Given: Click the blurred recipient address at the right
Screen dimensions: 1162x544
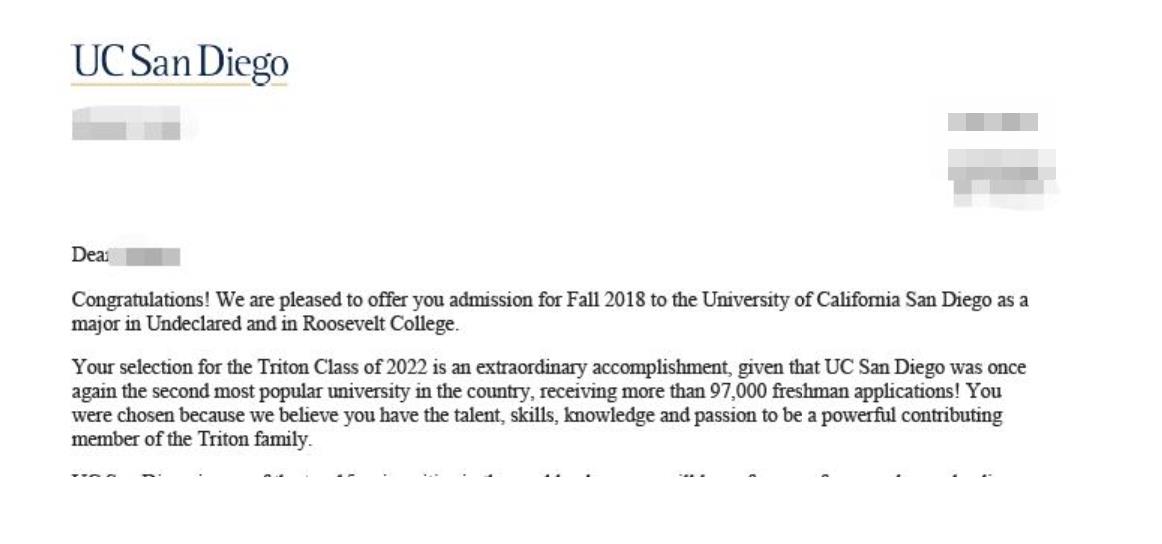Looking at the screenshot, I should [x=1002, y=178].
